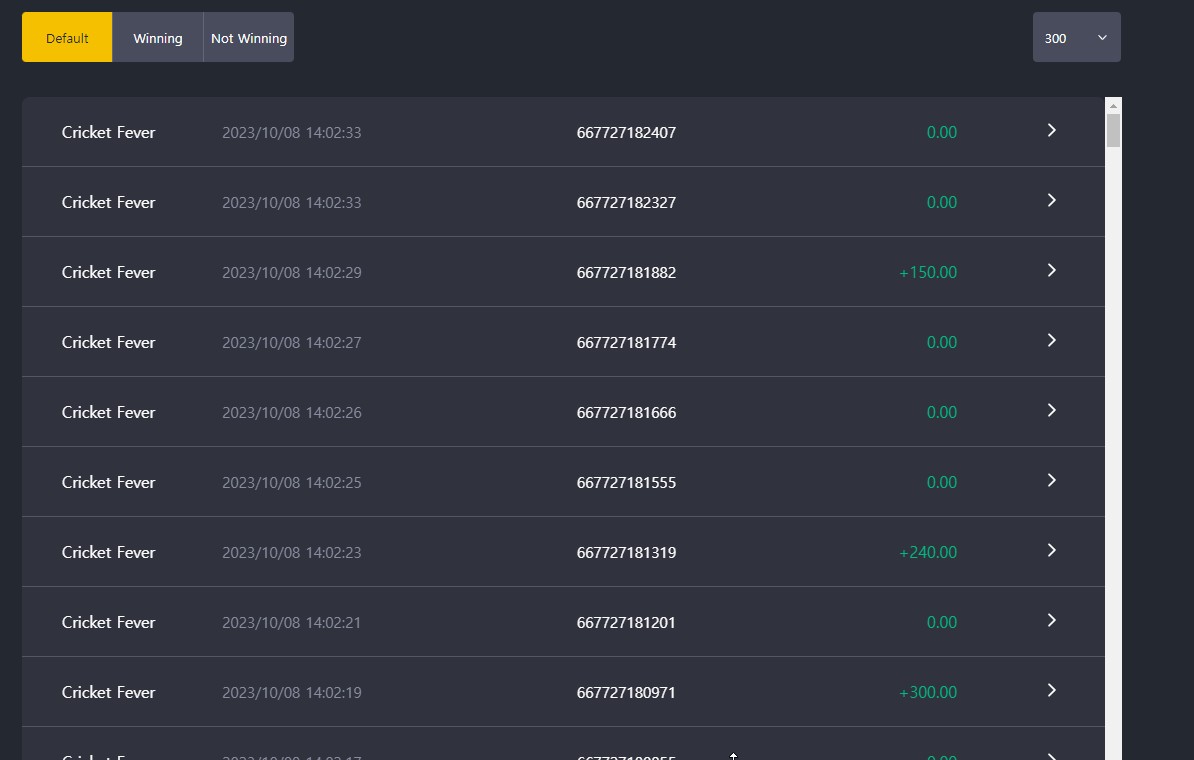Expand the +300.00 record chevron
Viewport: 1194px width, 760px height.
1052,691
